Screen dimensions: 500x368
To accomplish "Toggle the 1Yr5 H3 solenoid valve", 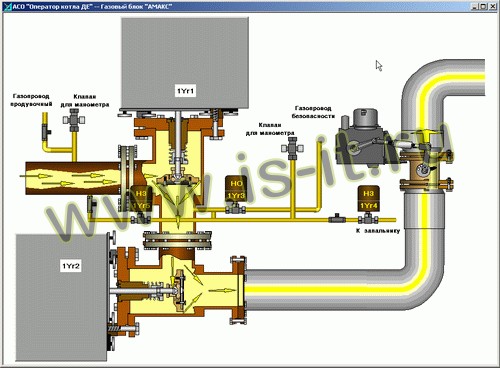I will point(141,199).
